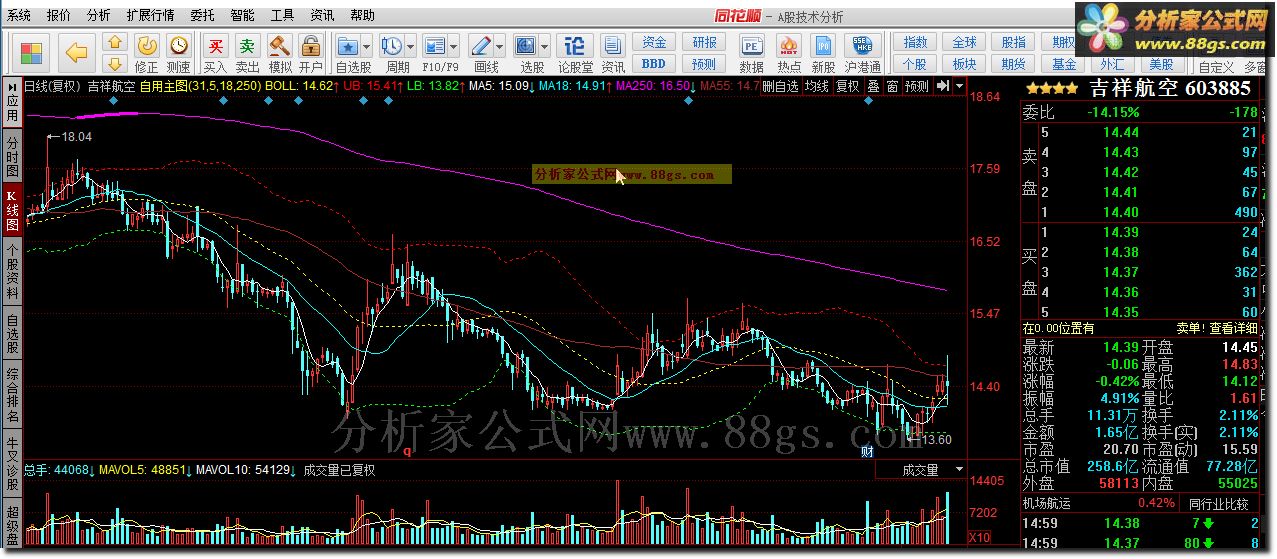Click the 研报 button

704,43
